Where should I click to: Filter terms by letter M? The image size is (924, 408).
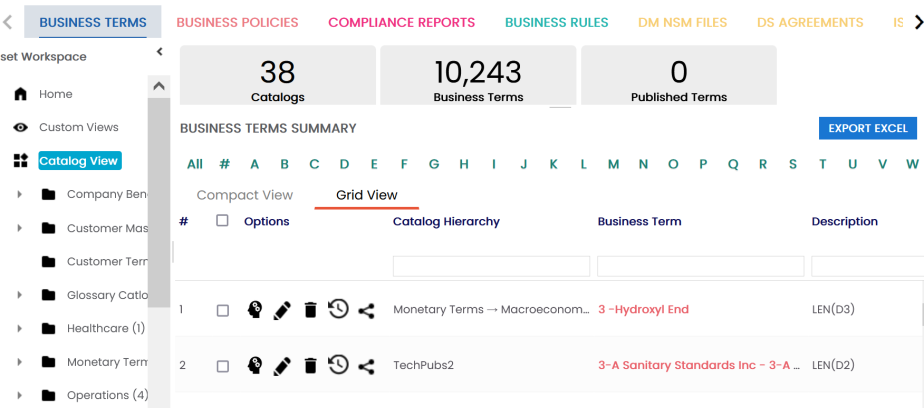(x=613, y=164)
